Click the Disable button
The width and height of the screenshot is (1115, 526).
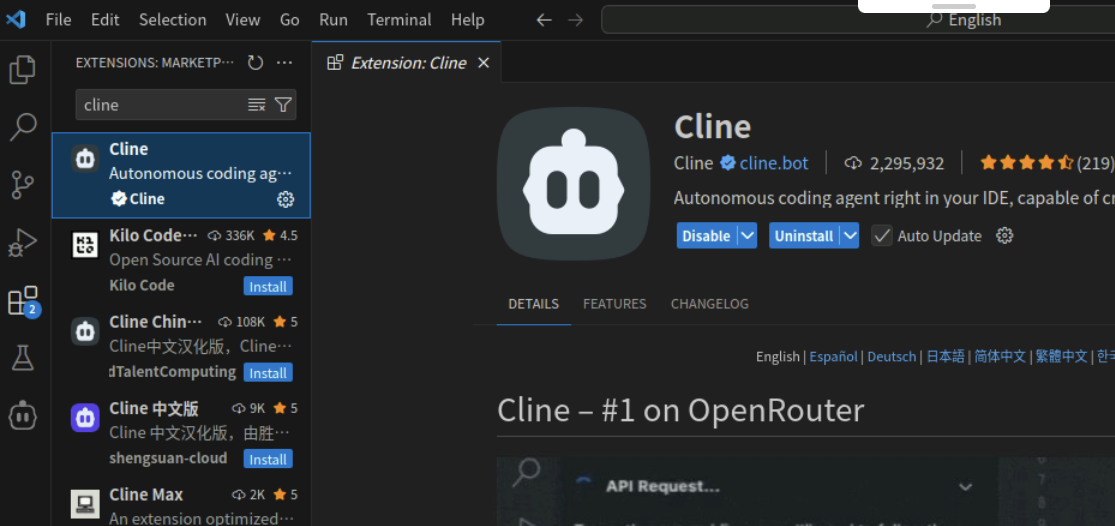[x=706, y=235]
